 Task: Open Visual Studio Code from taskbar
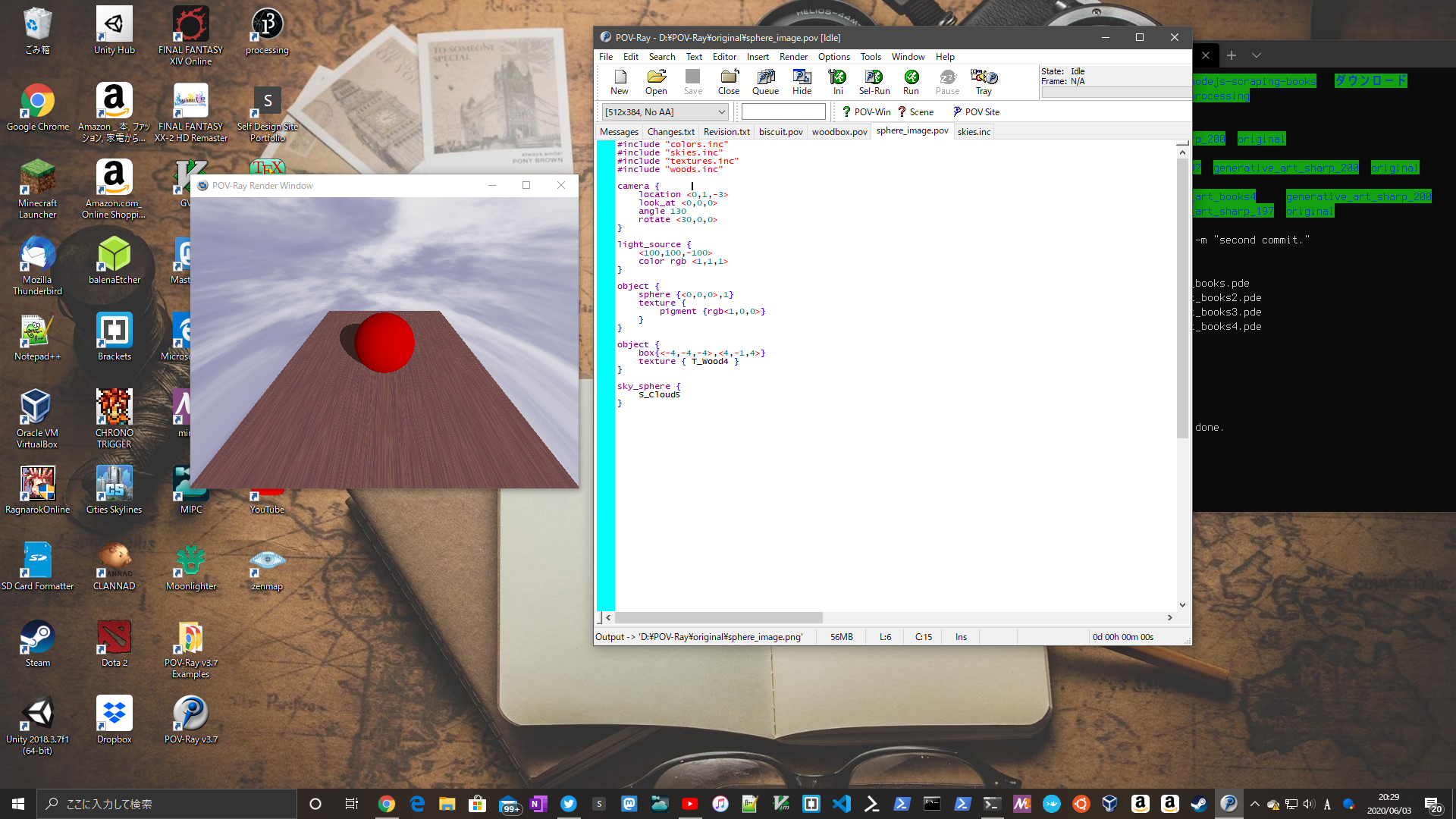coord(841,804)
